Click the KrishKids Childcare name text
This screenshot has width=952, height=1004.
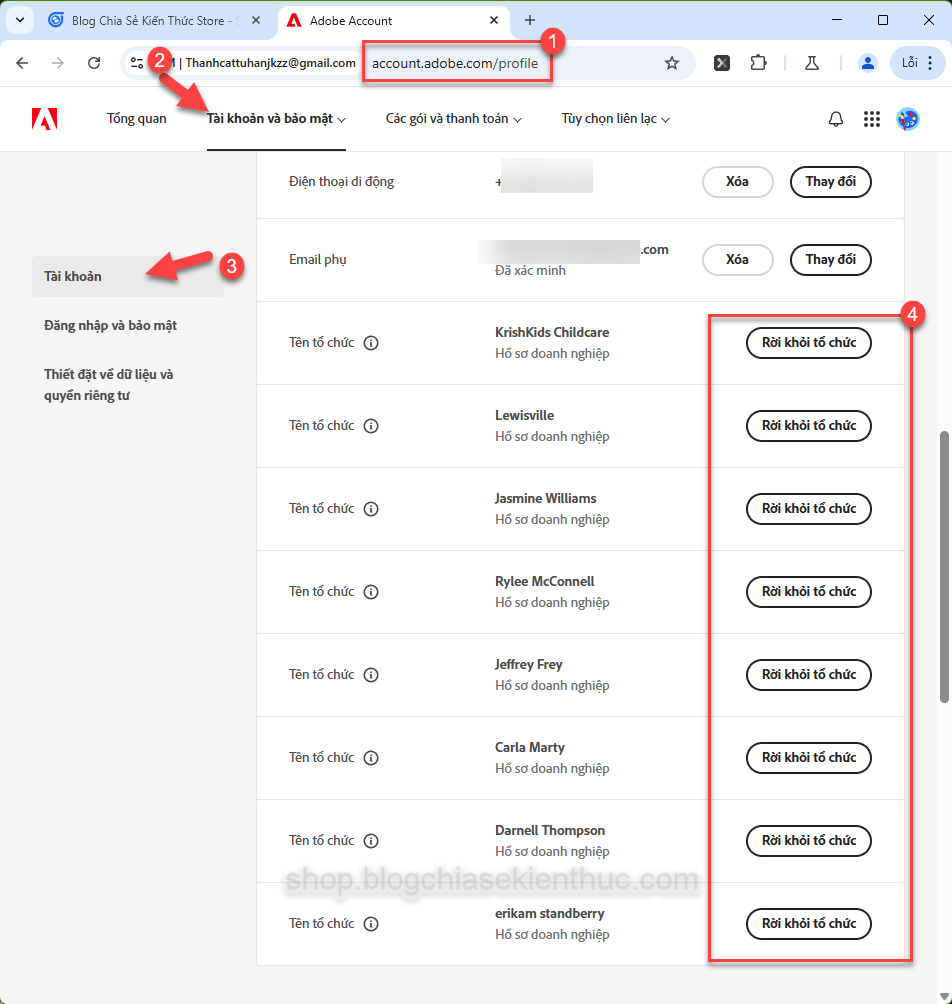pyautogui.click(x=552, y=332)
